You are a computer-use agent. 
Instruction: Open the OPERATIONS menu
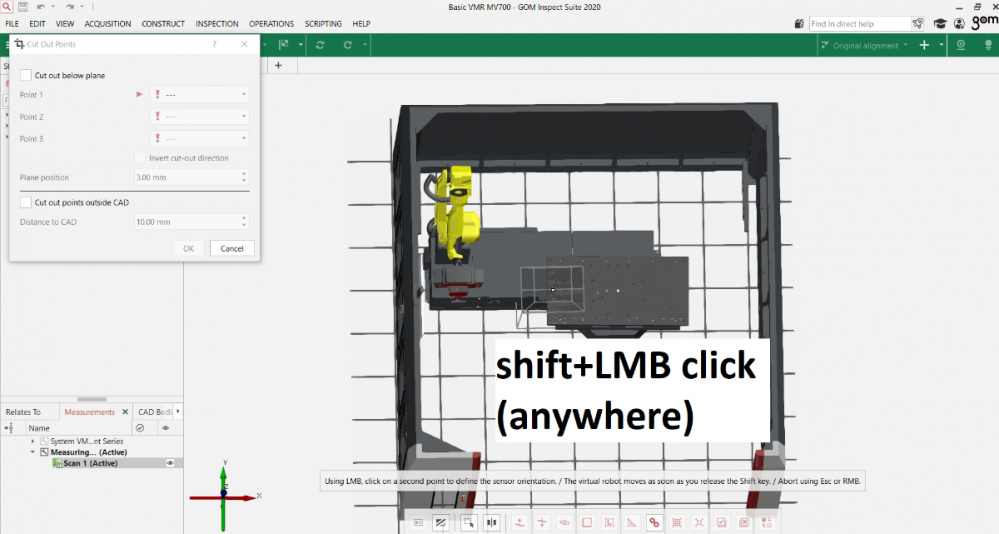pyautogui.click(x=271, y=24)
